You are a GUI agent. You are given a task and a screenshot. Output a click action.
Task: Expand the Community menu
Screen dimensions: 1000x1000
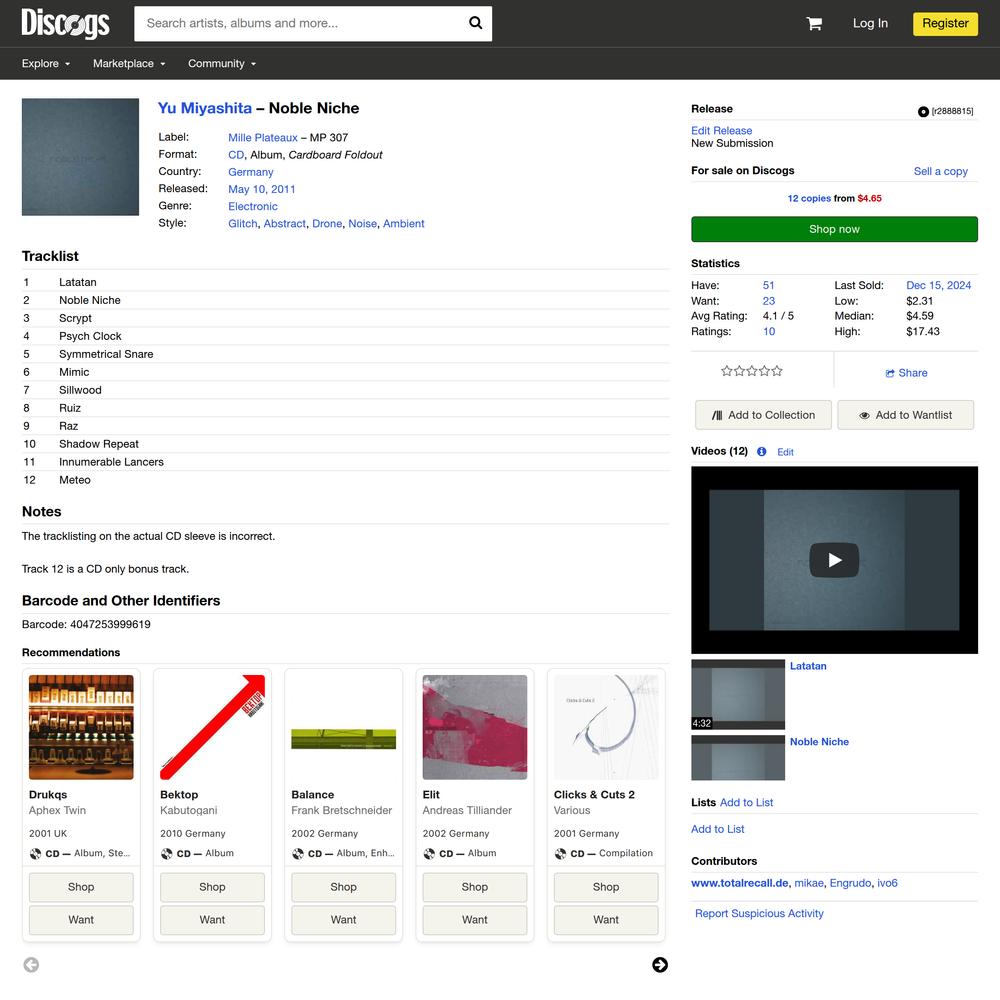222,64
